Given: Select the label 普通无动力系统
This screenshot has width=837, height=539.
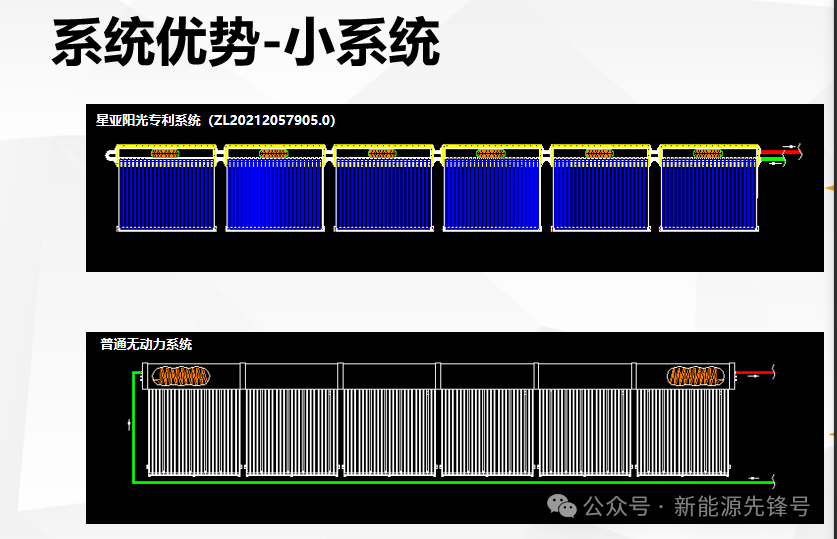Looking at the screenshot, I should coord(146,344).
